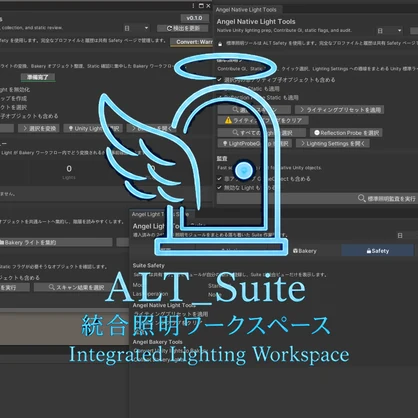Open the language dropdown in Angel Native Light Tools

coord(390,31)
